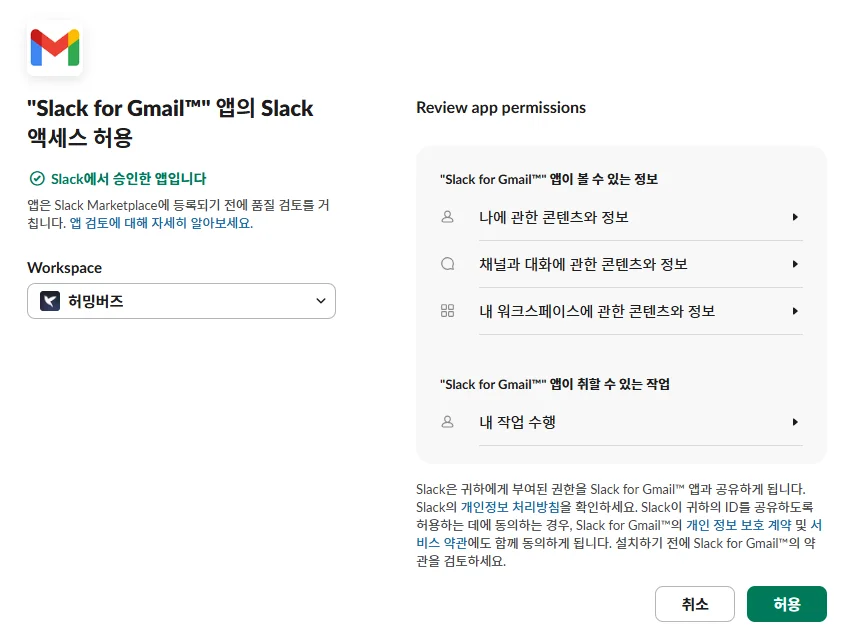Image resolution: width=841 pixels, height=634 pixels.
Task: Click the person icon beside 나에 관한 콘텐츠와 정보
Action: point(447,217)
